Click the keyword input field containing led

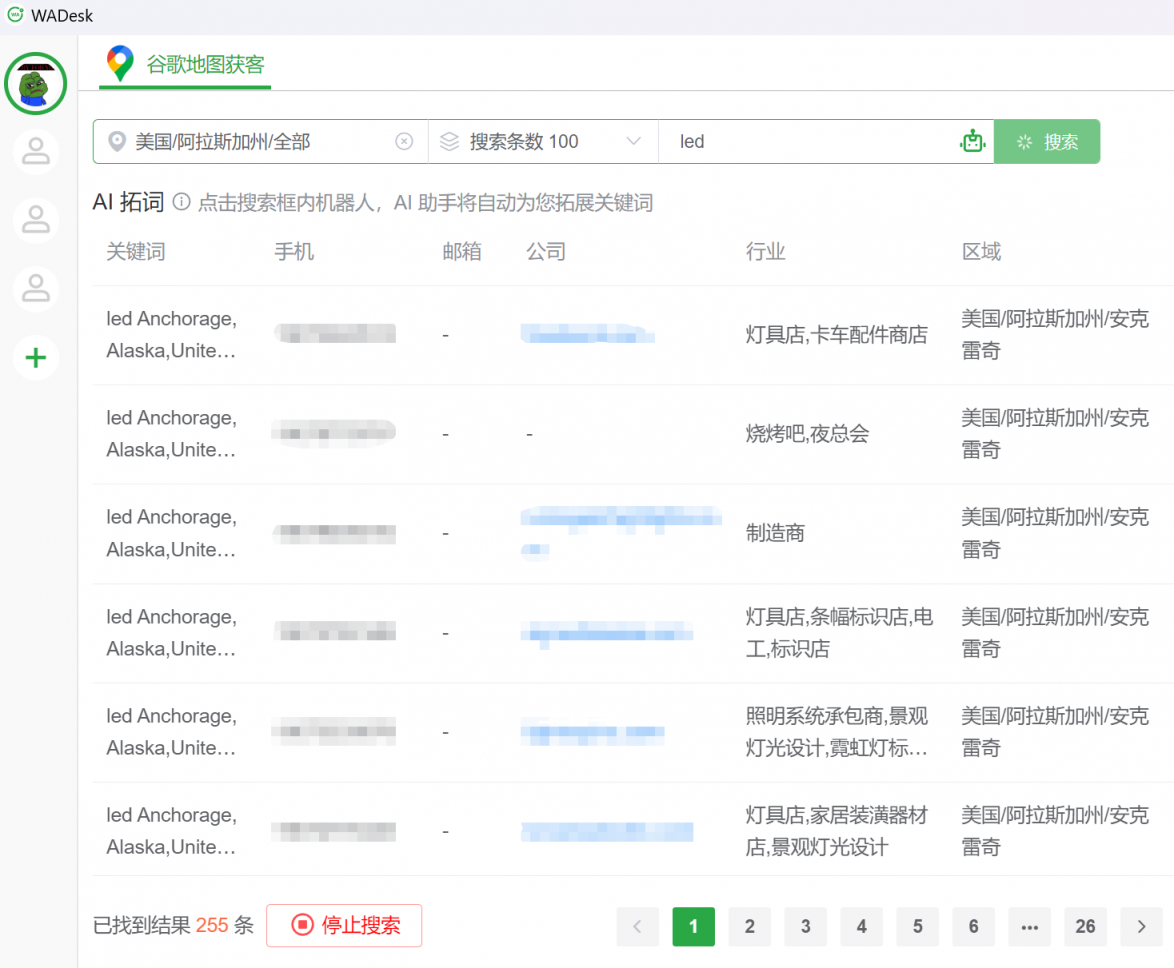tap(810, 142)
